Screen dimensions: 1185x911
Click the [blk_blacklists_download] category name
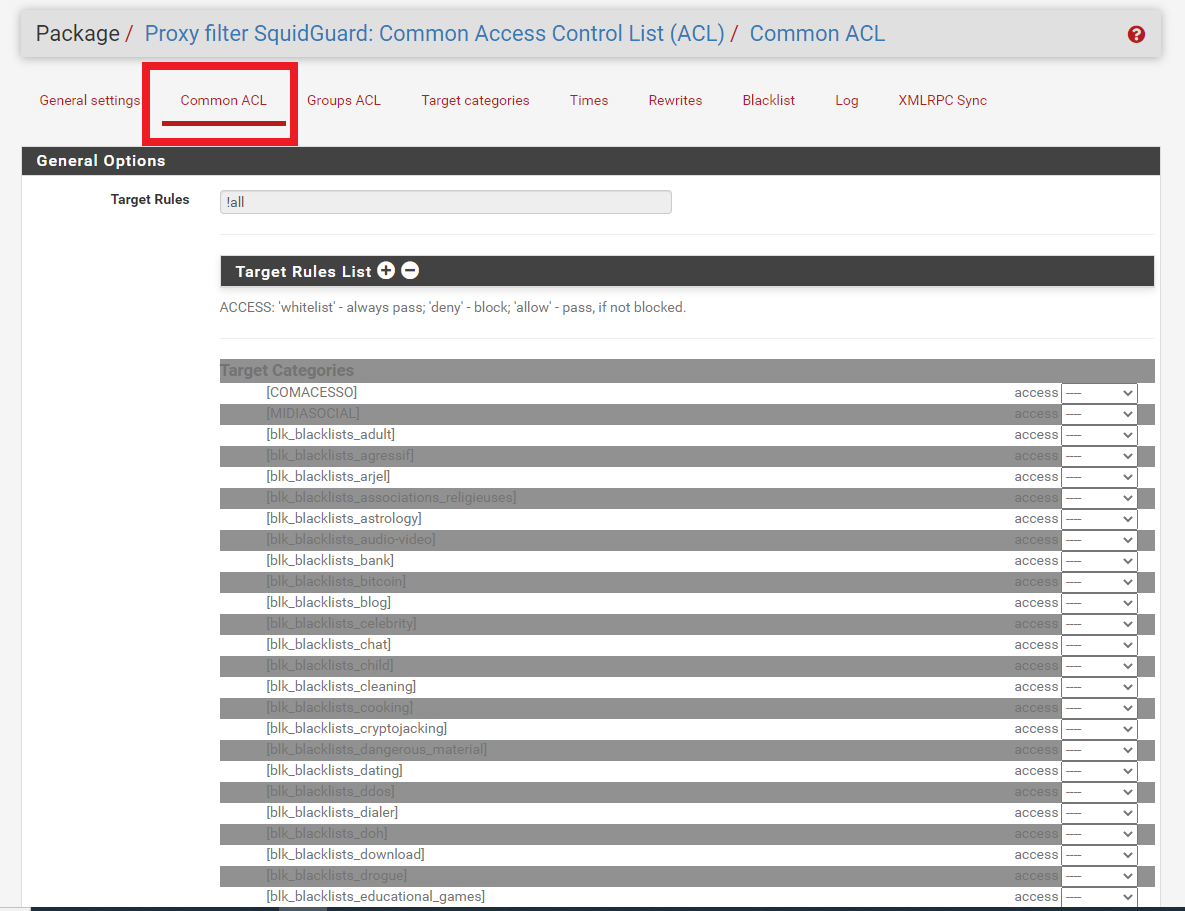point(345,854)
